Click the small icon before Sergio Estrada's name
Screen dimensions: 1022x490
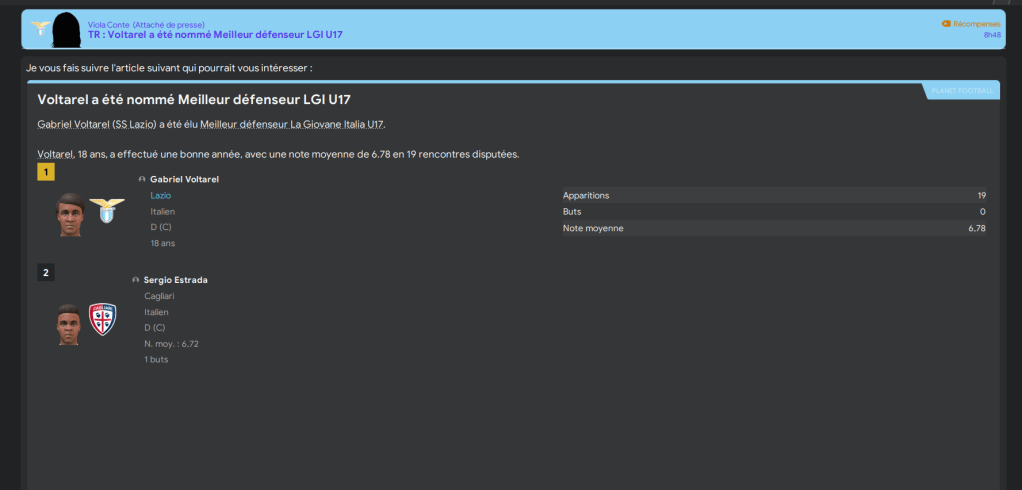(135, 280)
